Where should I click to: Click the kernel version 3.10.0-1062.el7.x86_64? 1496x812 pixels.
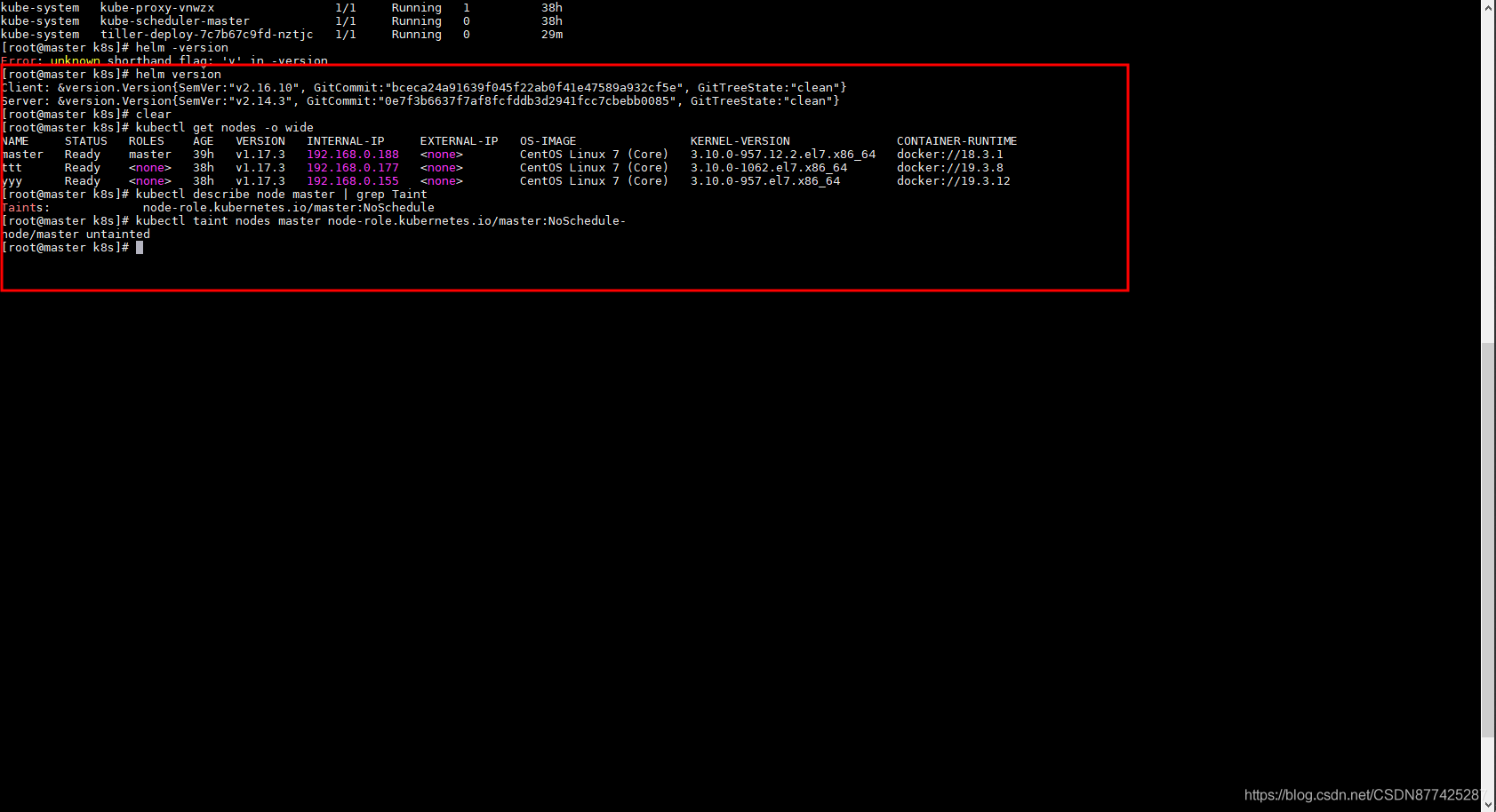tap(769, 168)
